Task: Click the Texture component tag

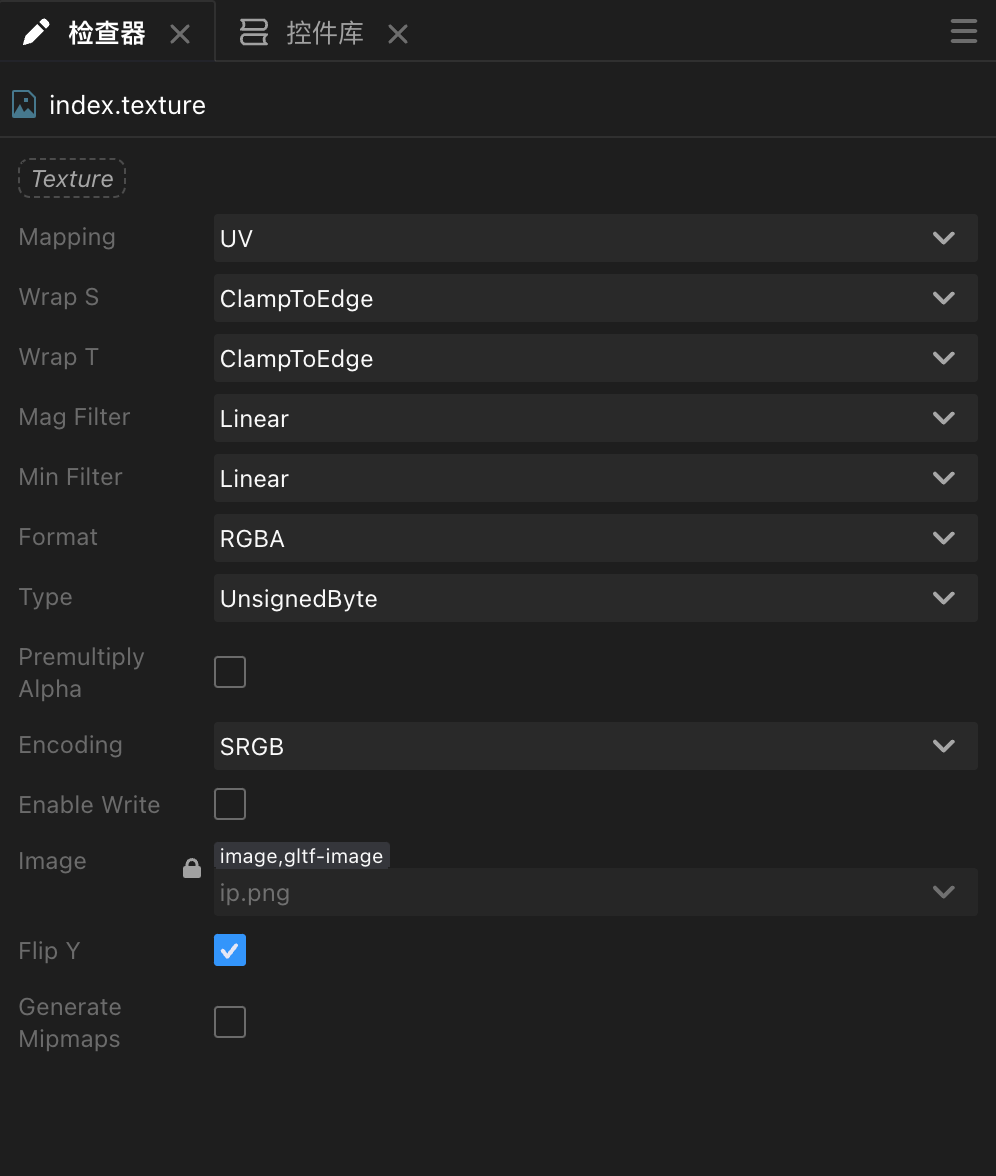Action: point(72,178)
